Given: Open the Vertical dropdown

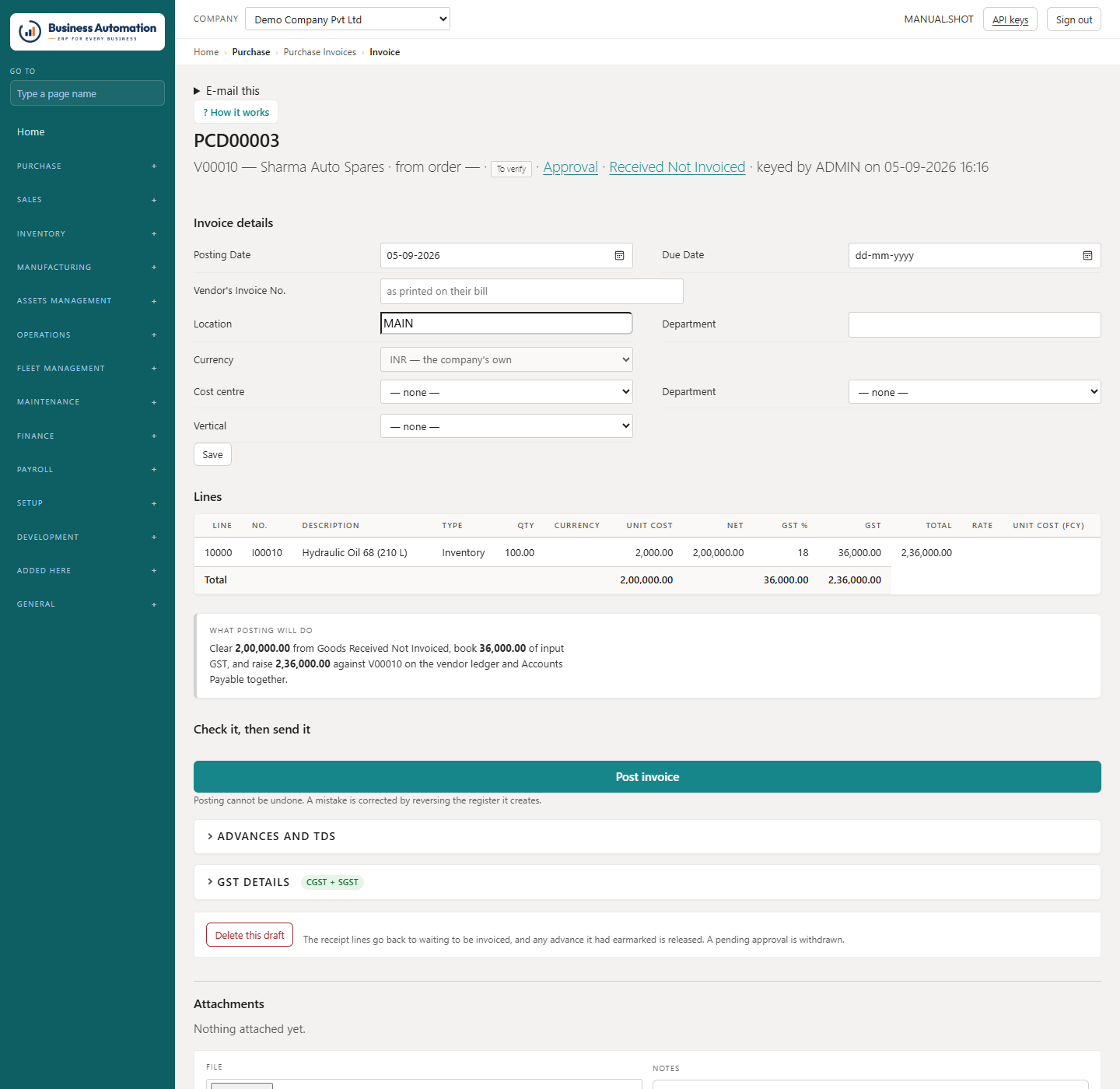Looking at the screenshot, I should tap(506, 426).
